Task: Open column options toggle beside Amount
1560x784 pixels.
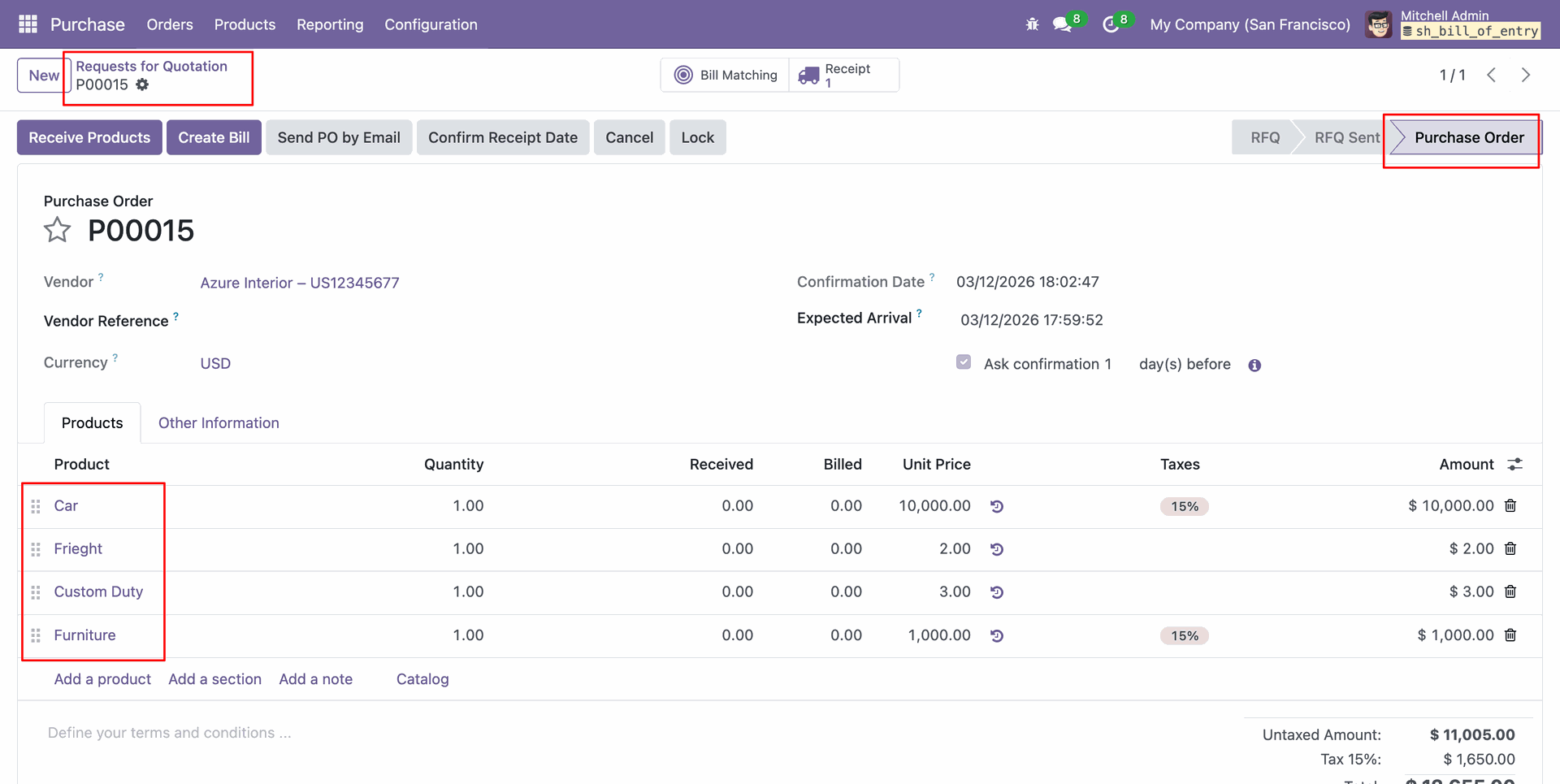Action: pos(1514,465)
